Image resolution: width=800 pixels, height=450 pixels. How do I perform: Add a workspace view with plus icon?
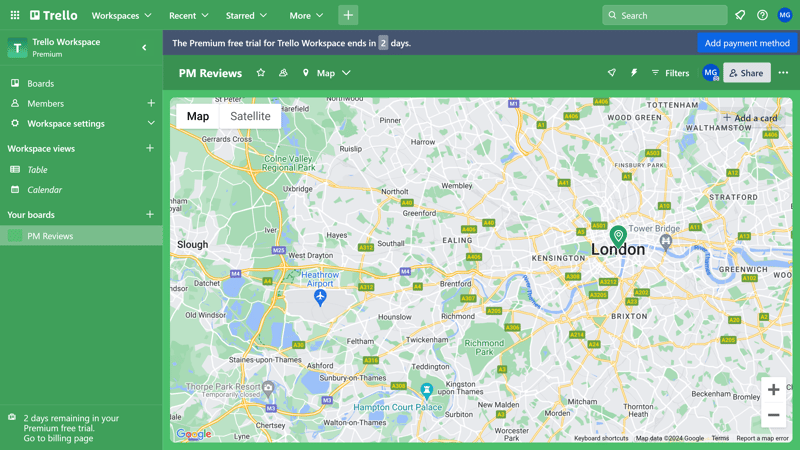click(150, 148)
